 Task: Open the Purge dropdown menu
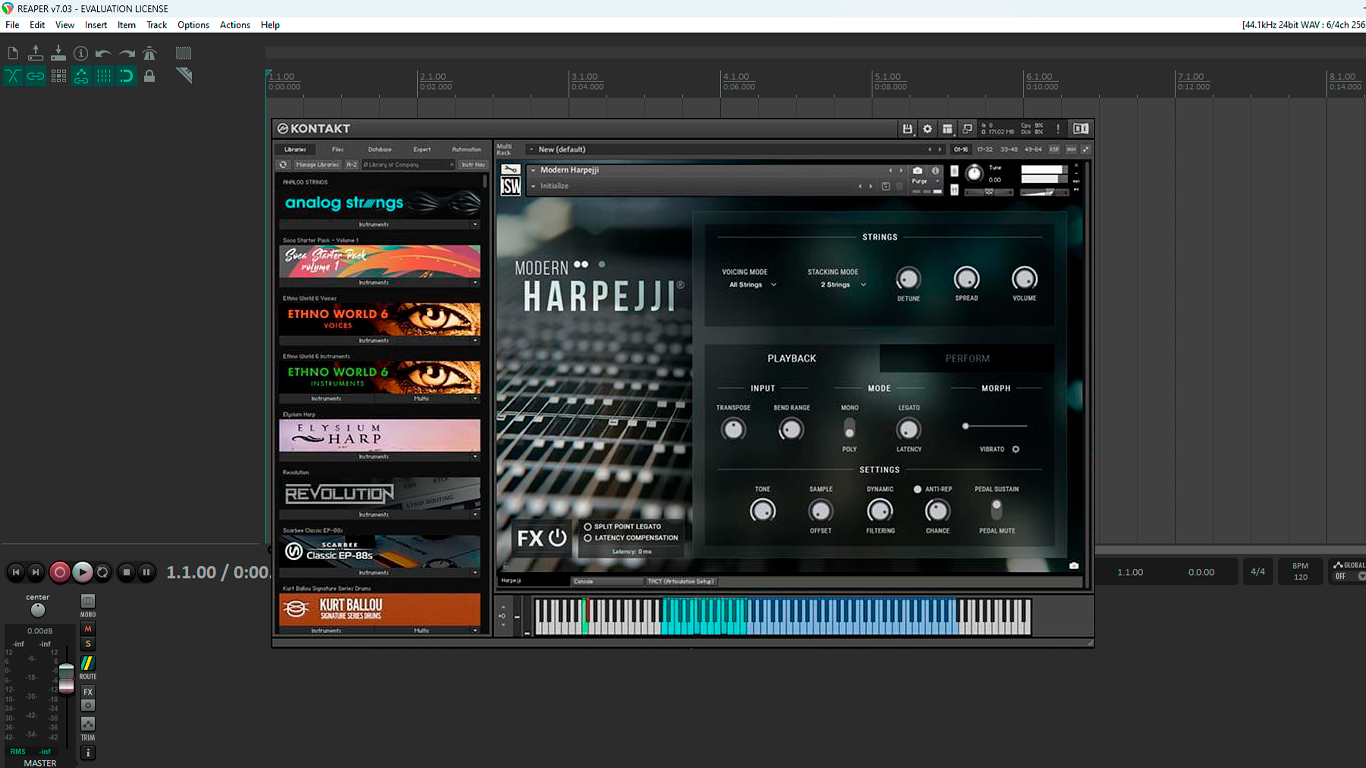pyautogui.click(x=925, y=181)
